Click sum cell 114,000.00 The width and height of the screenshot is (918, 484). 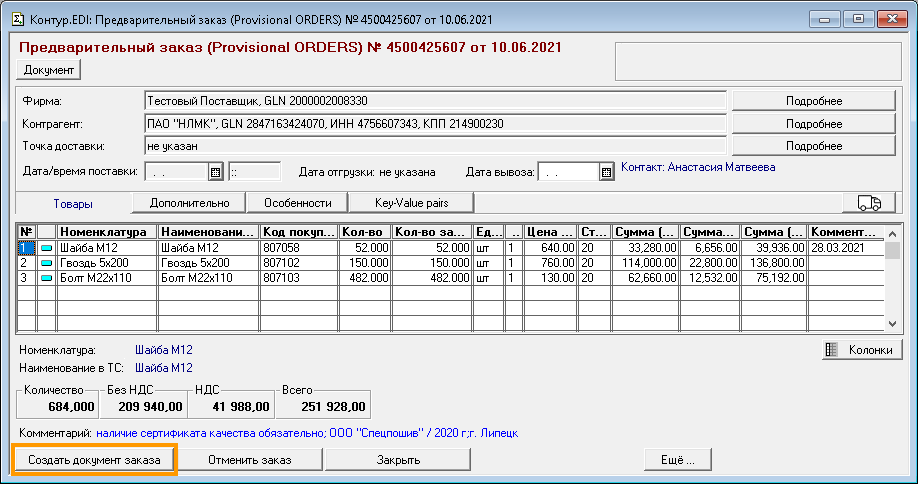pyautogui.click(x=646, y=263)
